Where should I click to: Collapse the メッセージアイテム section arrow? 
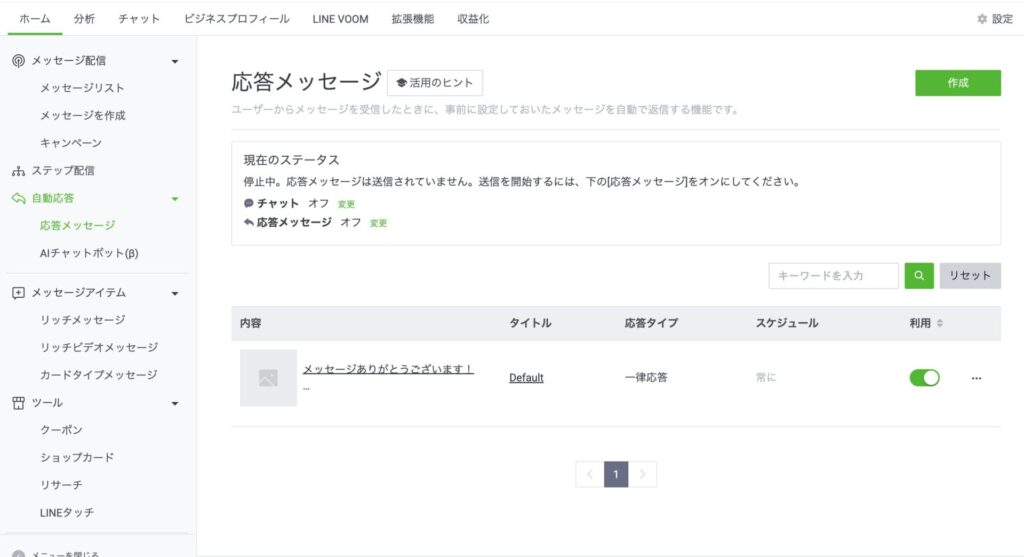click(175, 294)
